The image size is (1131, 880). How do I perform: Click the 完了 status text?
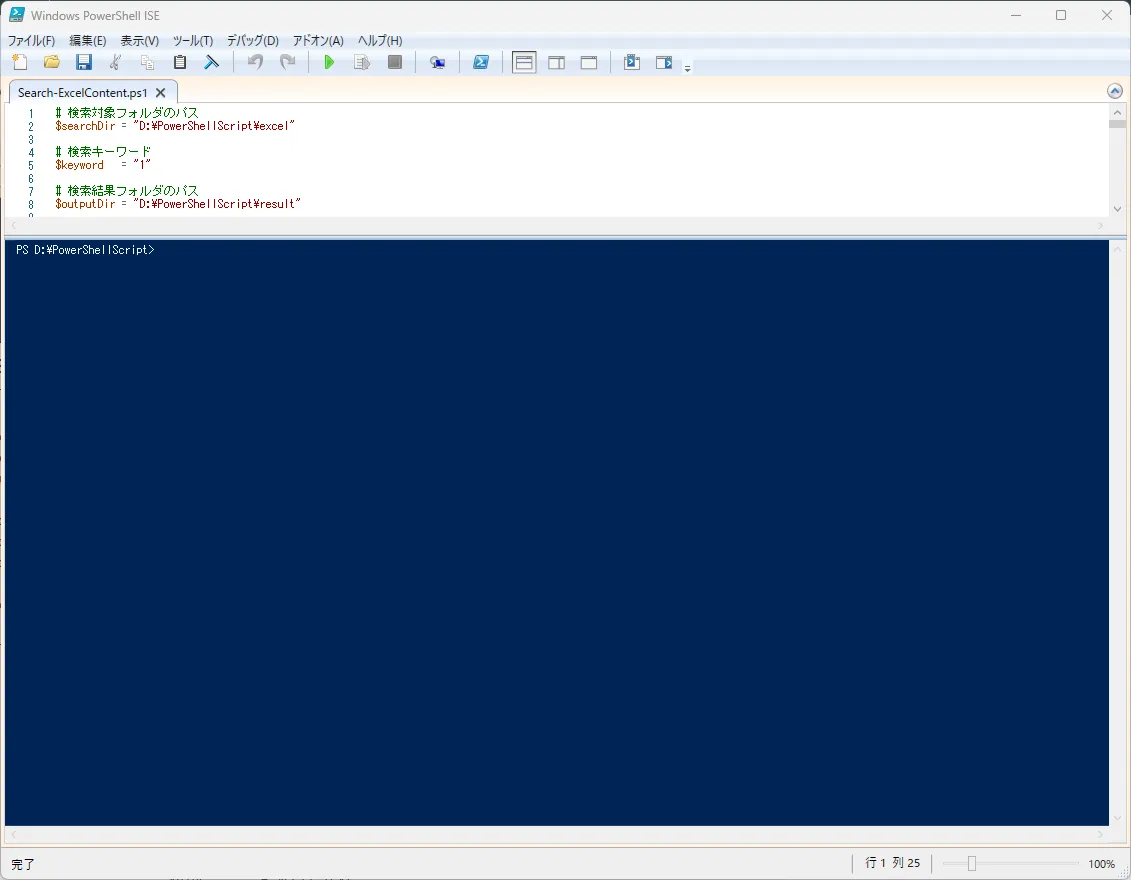tap(22, 864)
